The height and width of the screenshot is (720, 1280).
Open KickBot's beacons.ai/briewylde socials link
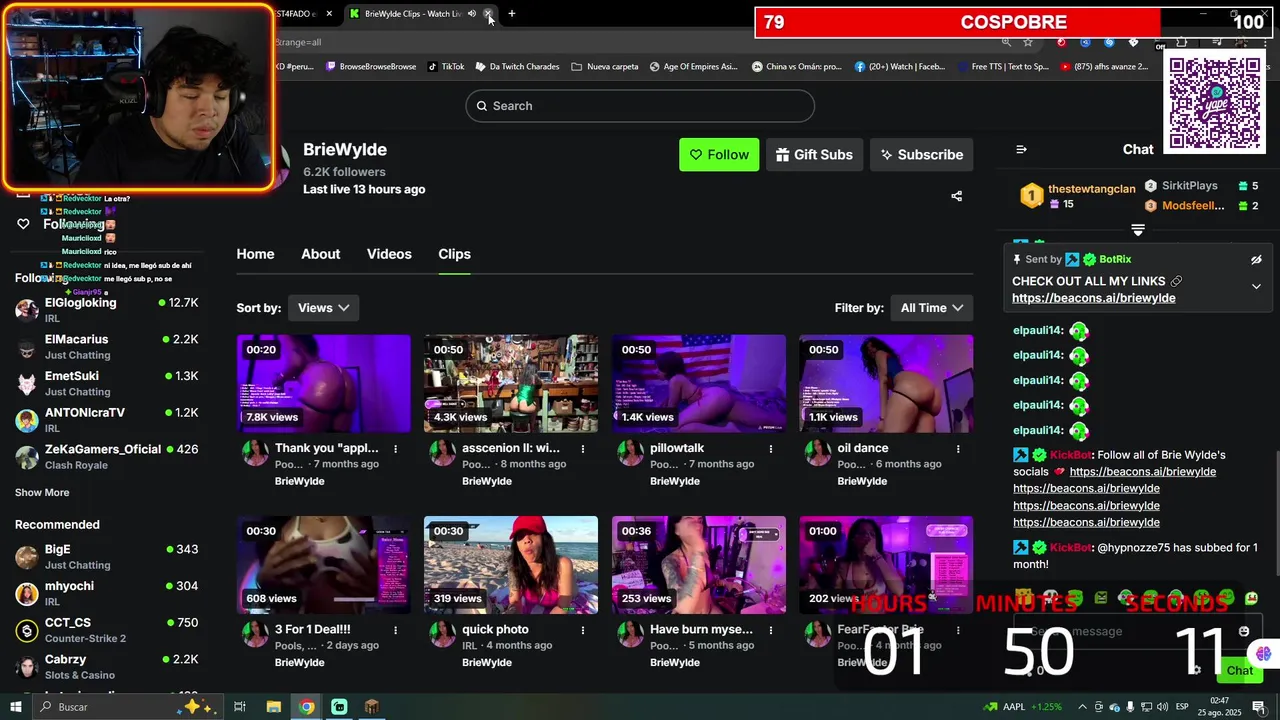[1142, 472]
